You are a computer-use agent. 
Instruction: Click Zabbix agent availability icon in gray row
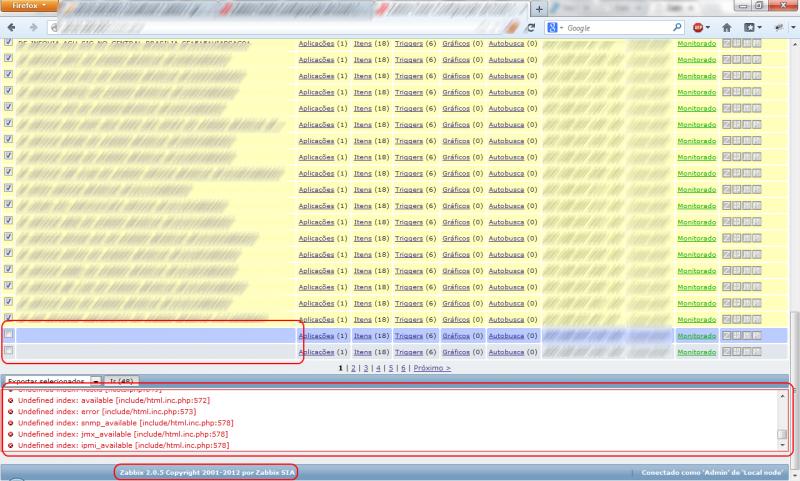(x=727, y=351)
